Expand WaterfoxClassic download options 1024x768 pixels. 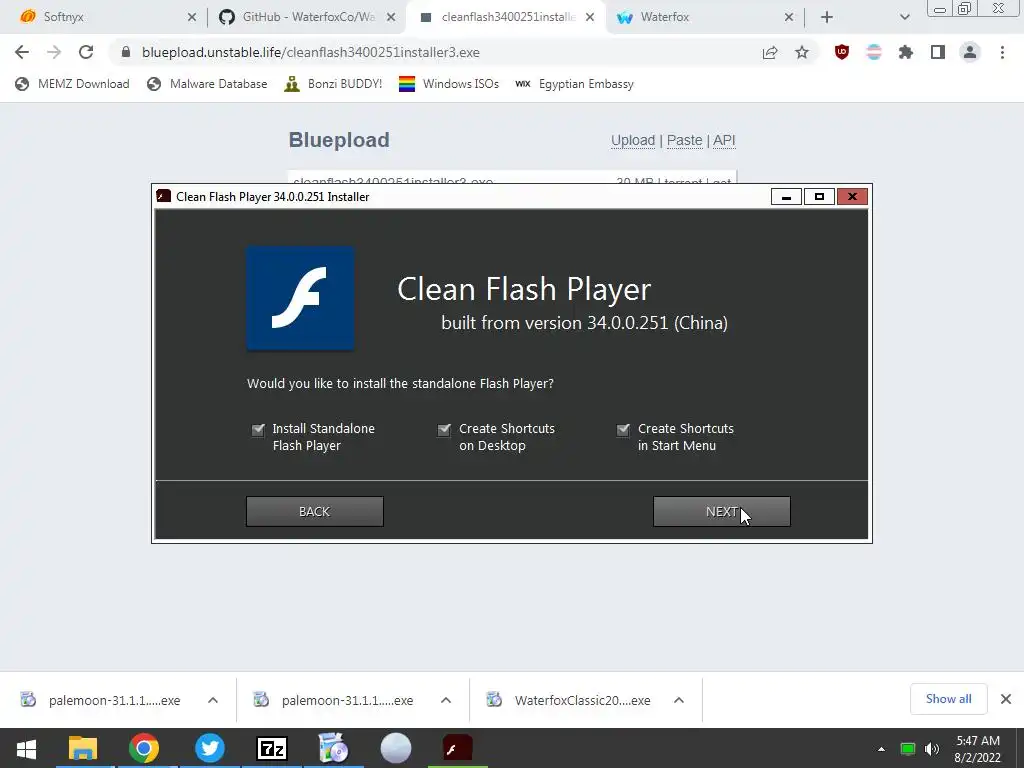tap(679, 700)
